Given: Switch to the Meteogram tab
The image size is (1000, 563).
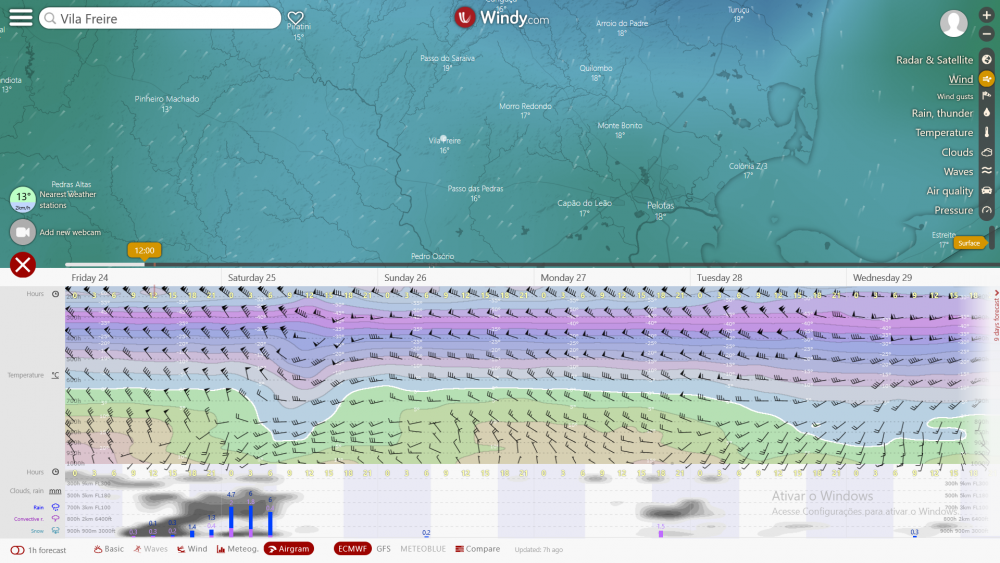Looking at the screenshot, I should (x=237, y=549).
